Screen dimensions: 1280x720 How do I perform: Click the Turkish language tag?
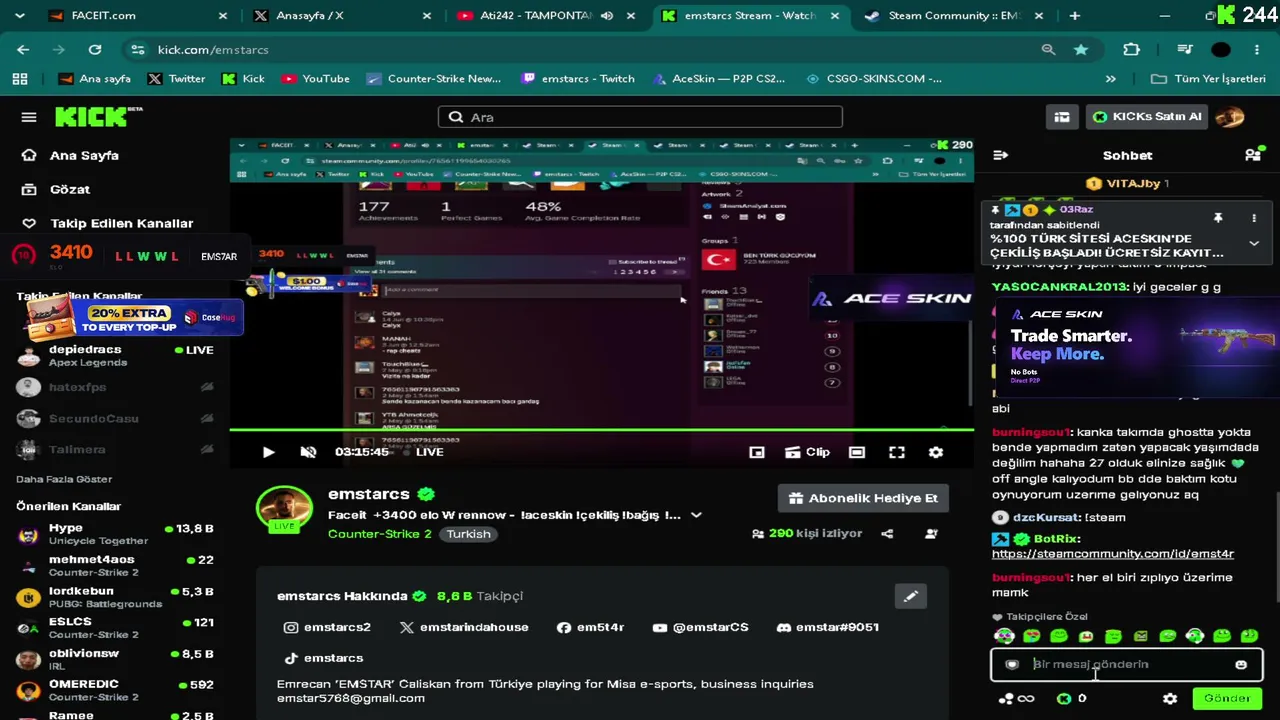point(468,534)
